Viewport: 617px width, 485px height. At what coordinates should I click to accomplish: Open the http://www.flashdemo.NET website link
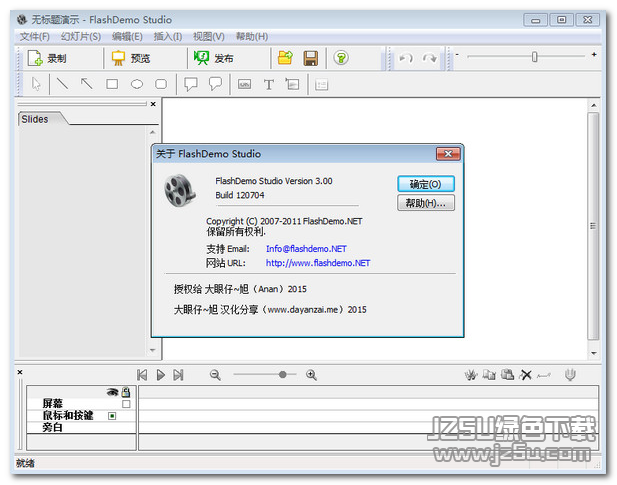click(x=318, y=263)
